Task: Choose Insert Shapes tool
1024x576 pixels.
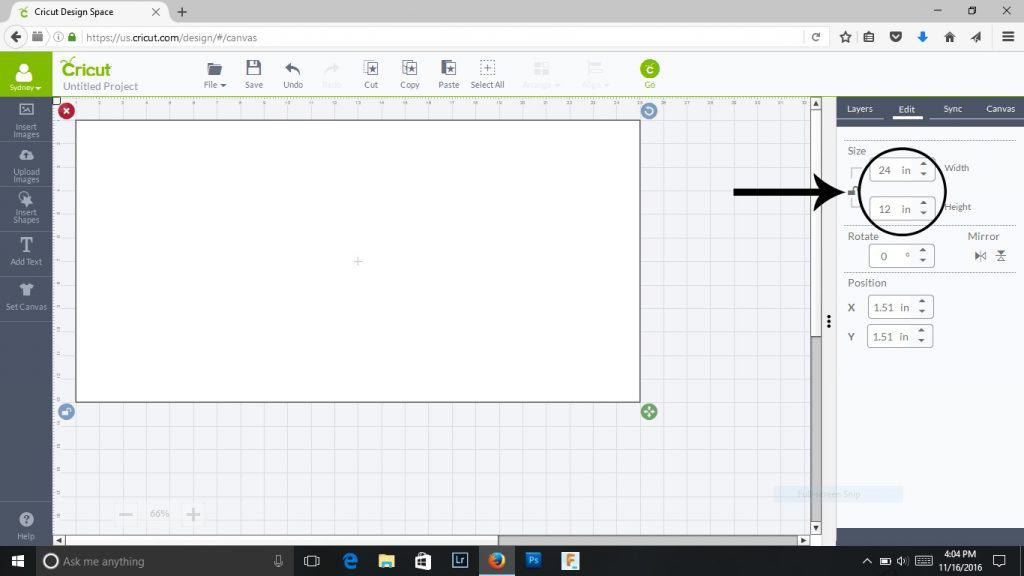Action: [x=26, y=206]
